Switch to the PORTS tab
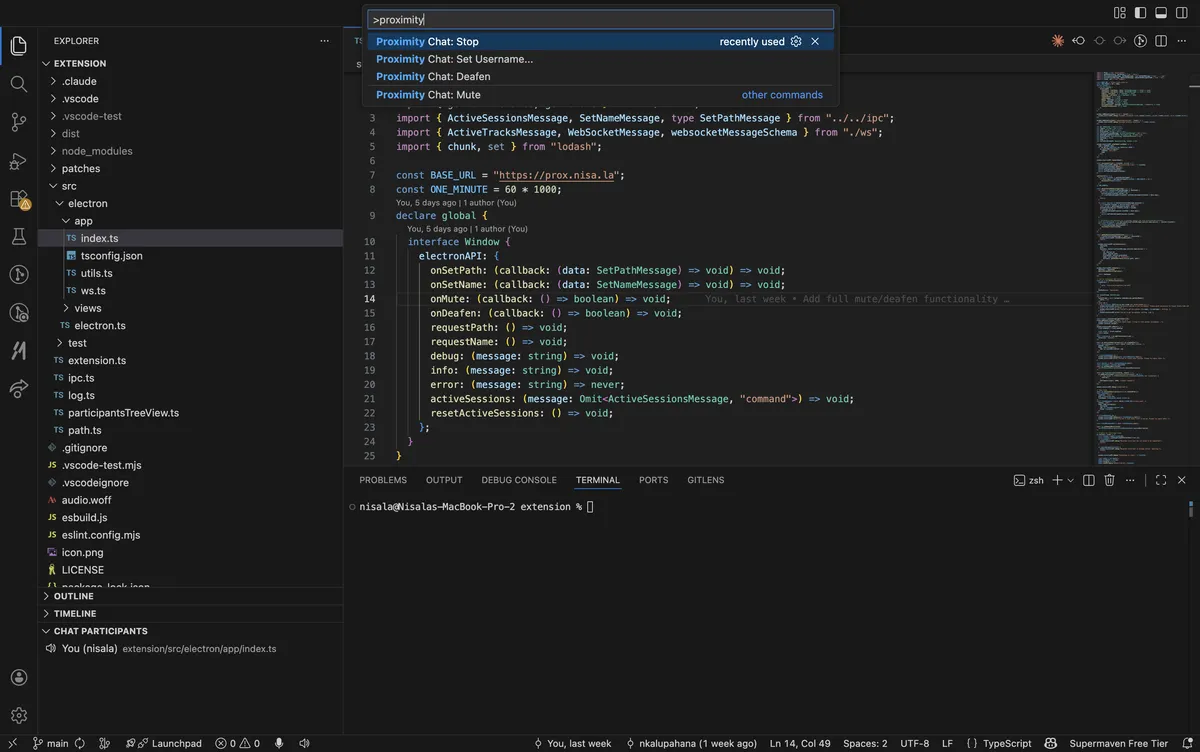Screen dimensions: 1200x752 (x=653, y=480)
